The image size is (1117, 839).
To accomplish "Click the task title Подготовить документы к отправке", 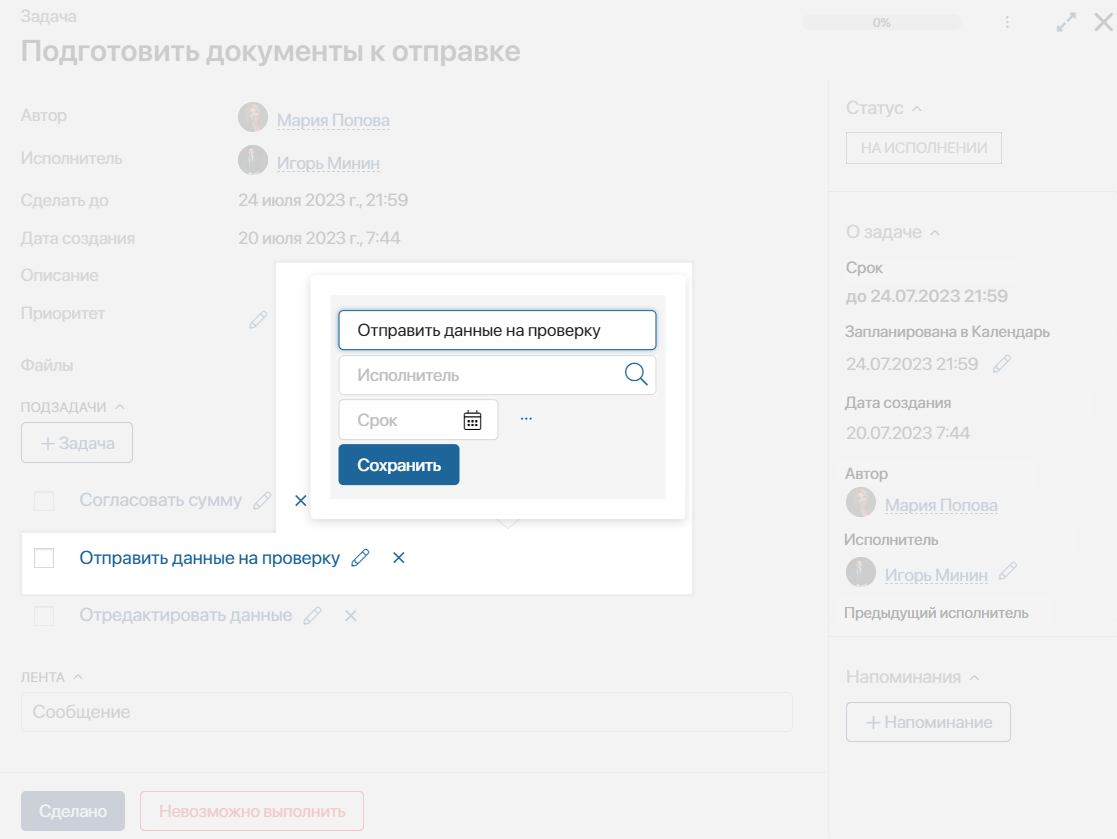I will pos(271,51).
